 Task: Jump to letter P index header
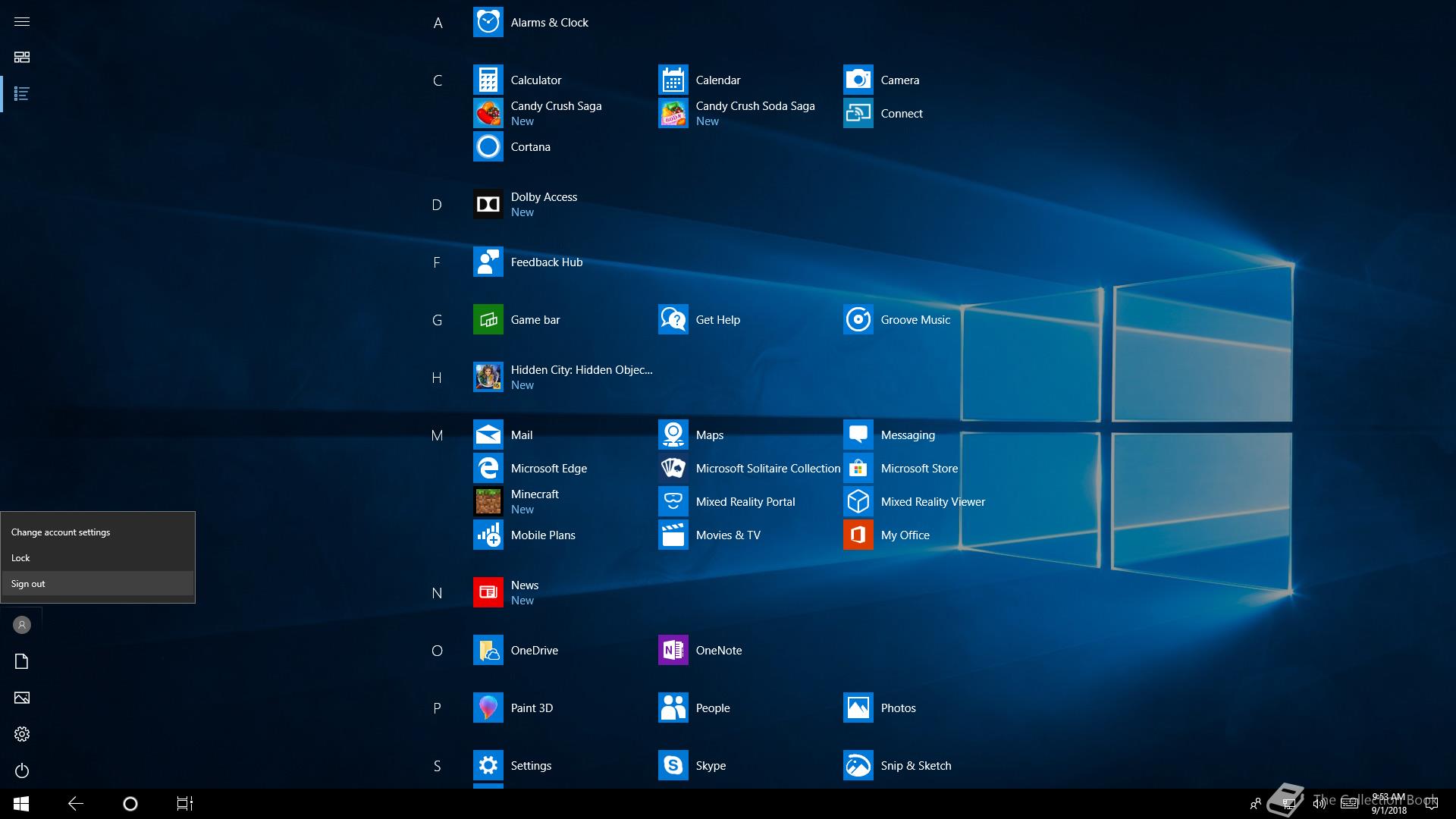(x=438, y=708)
